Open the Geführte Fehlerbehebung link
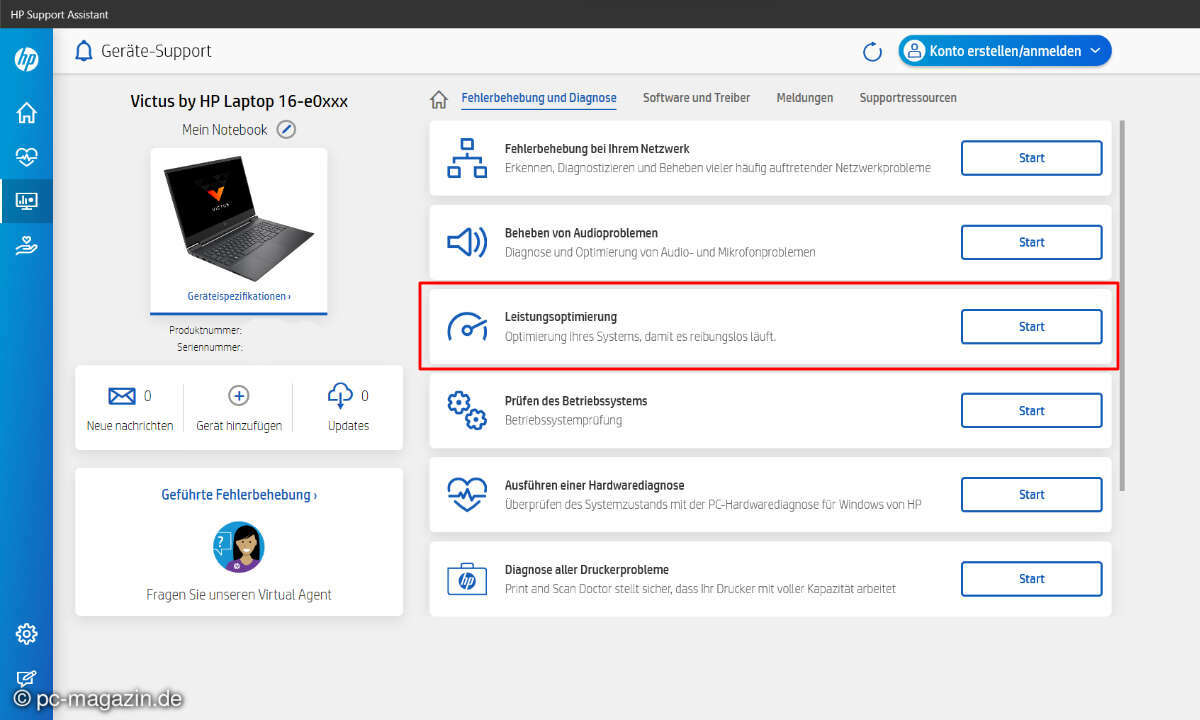Screen dimensions: 1200x720 pyautogui.click(x=239, y=495)
